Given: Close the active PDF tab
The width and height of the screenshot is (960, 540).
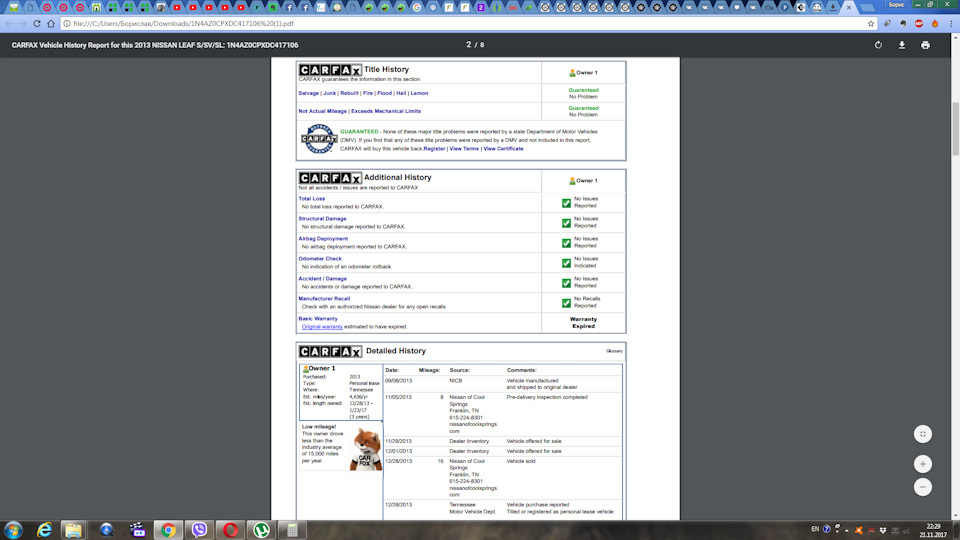Looking at the screenshot, I should click(x=849, y=7).
